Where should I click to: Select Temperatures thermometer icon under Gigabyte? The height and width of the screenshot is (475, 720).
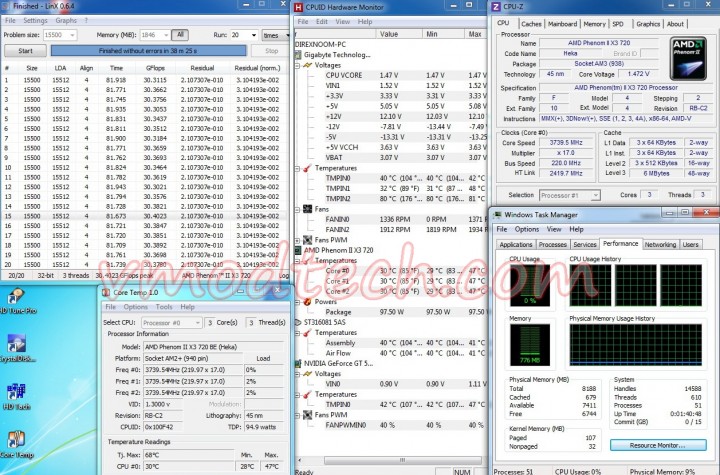pos(307,168)
